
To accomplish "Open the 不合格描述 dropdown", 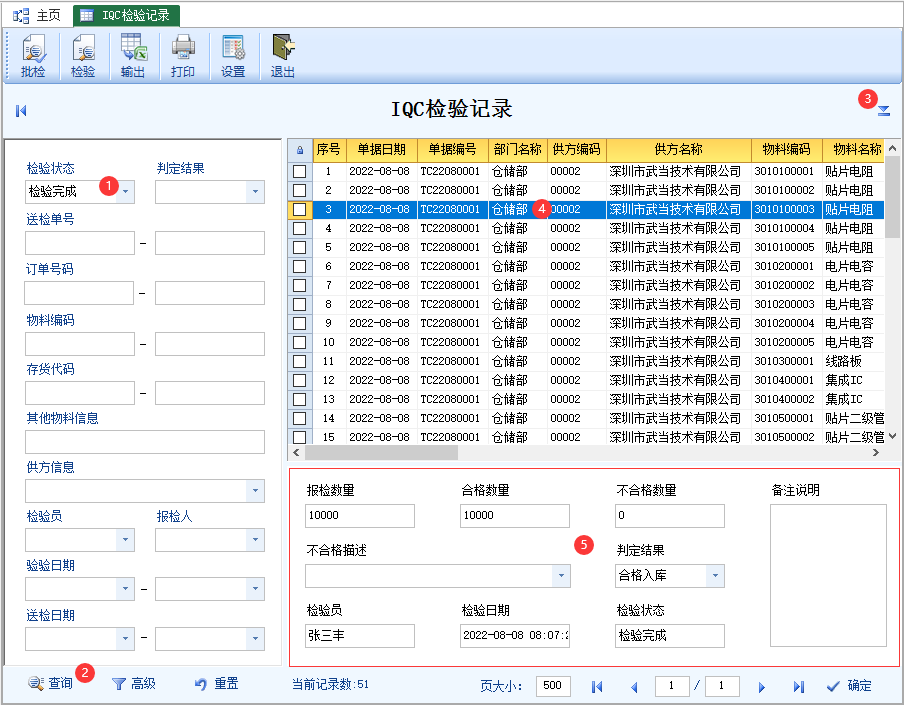I will [x=561, y=576].
